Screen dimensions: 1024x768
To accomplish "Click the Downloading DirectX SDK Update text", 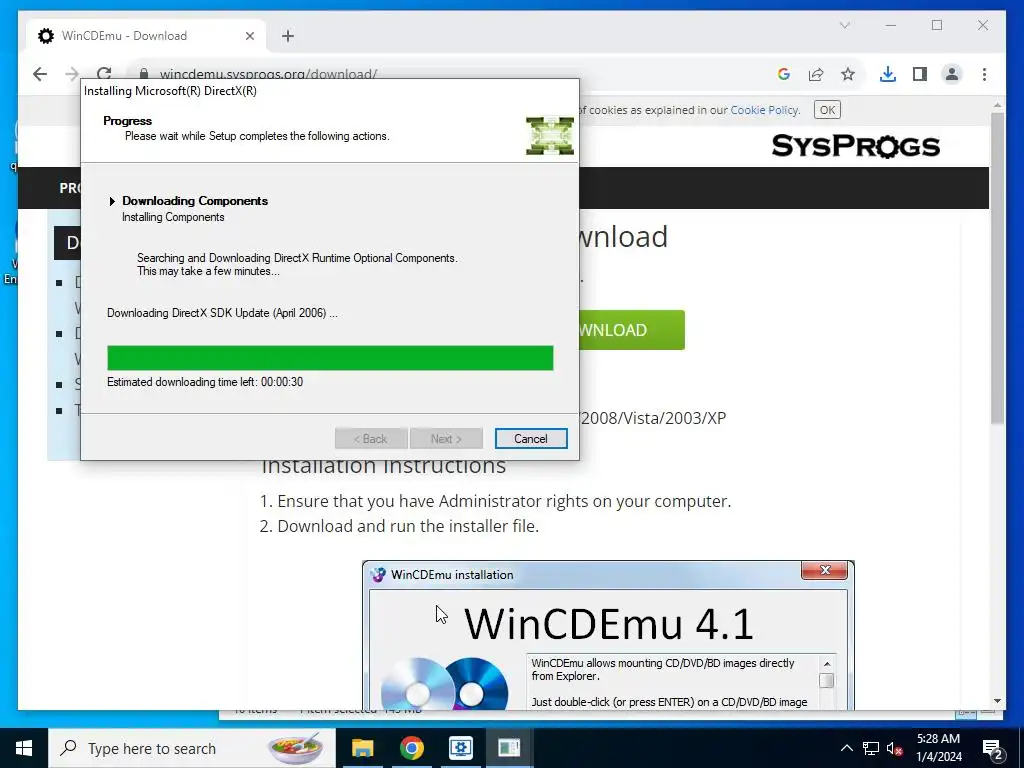I will 222,313.
